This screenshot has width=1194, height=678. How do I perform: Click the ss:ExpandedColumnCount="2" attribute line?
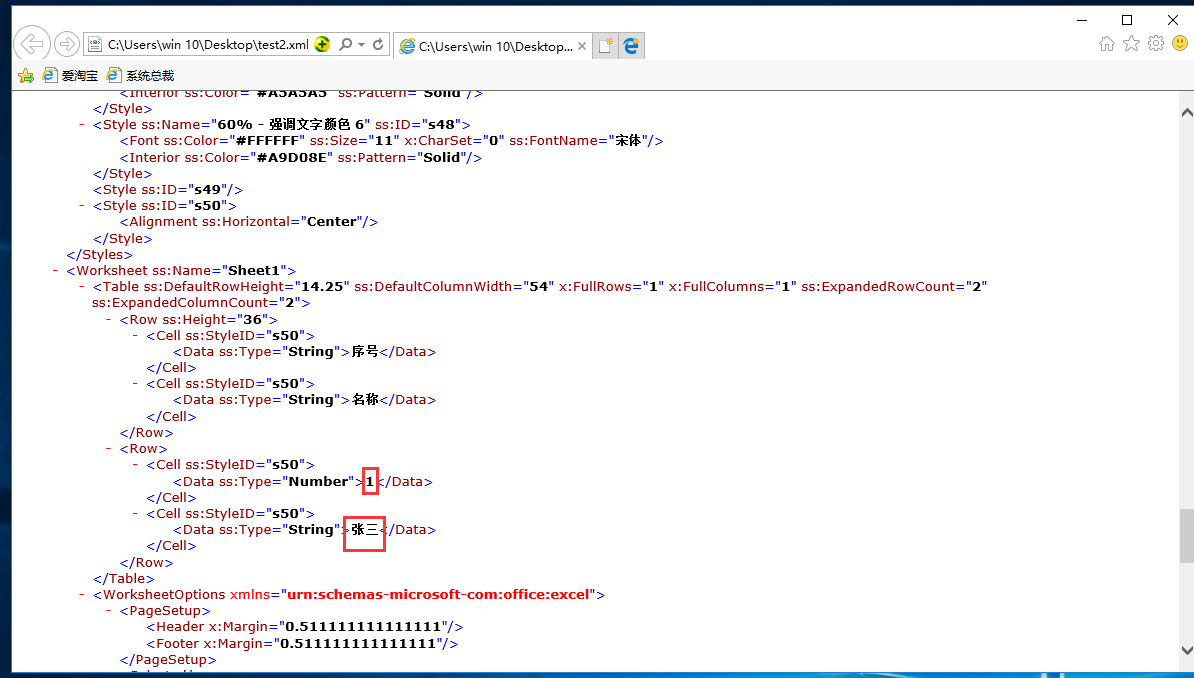201,303
